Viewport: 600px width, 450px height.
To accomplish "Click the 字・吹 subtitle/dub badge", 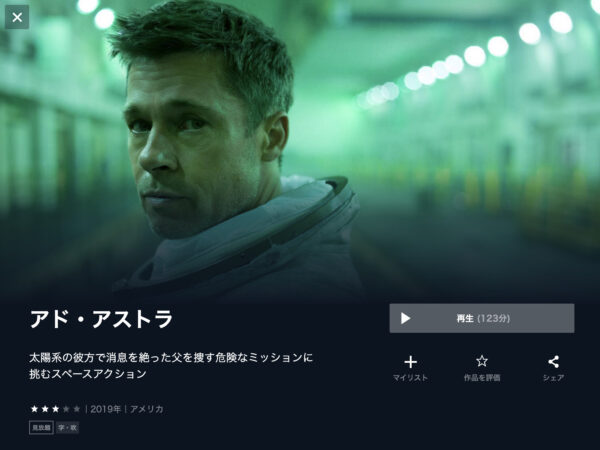I will pos(67,428).
